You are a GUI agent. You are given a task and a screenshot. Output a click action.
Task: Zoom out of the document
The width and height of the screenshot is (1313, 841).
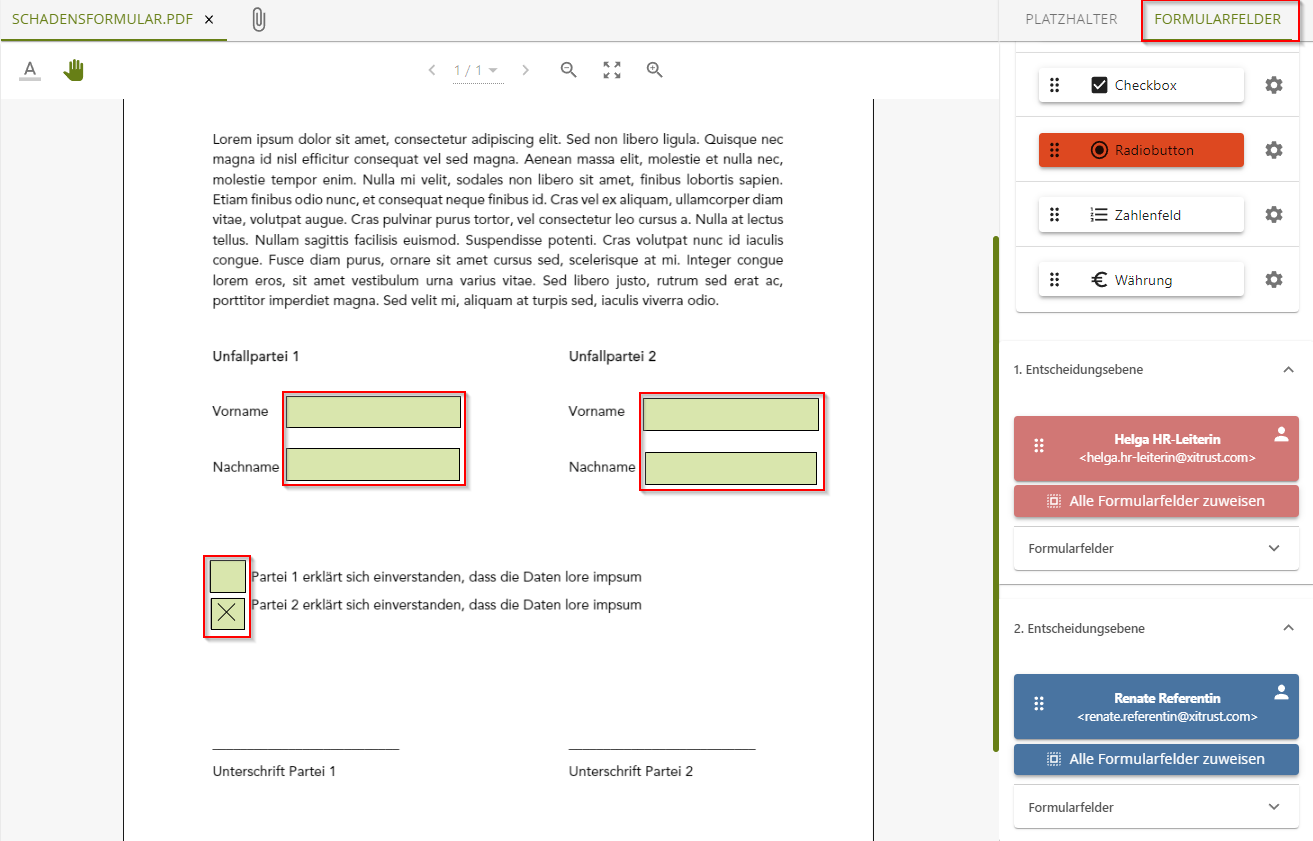[568, 70]
